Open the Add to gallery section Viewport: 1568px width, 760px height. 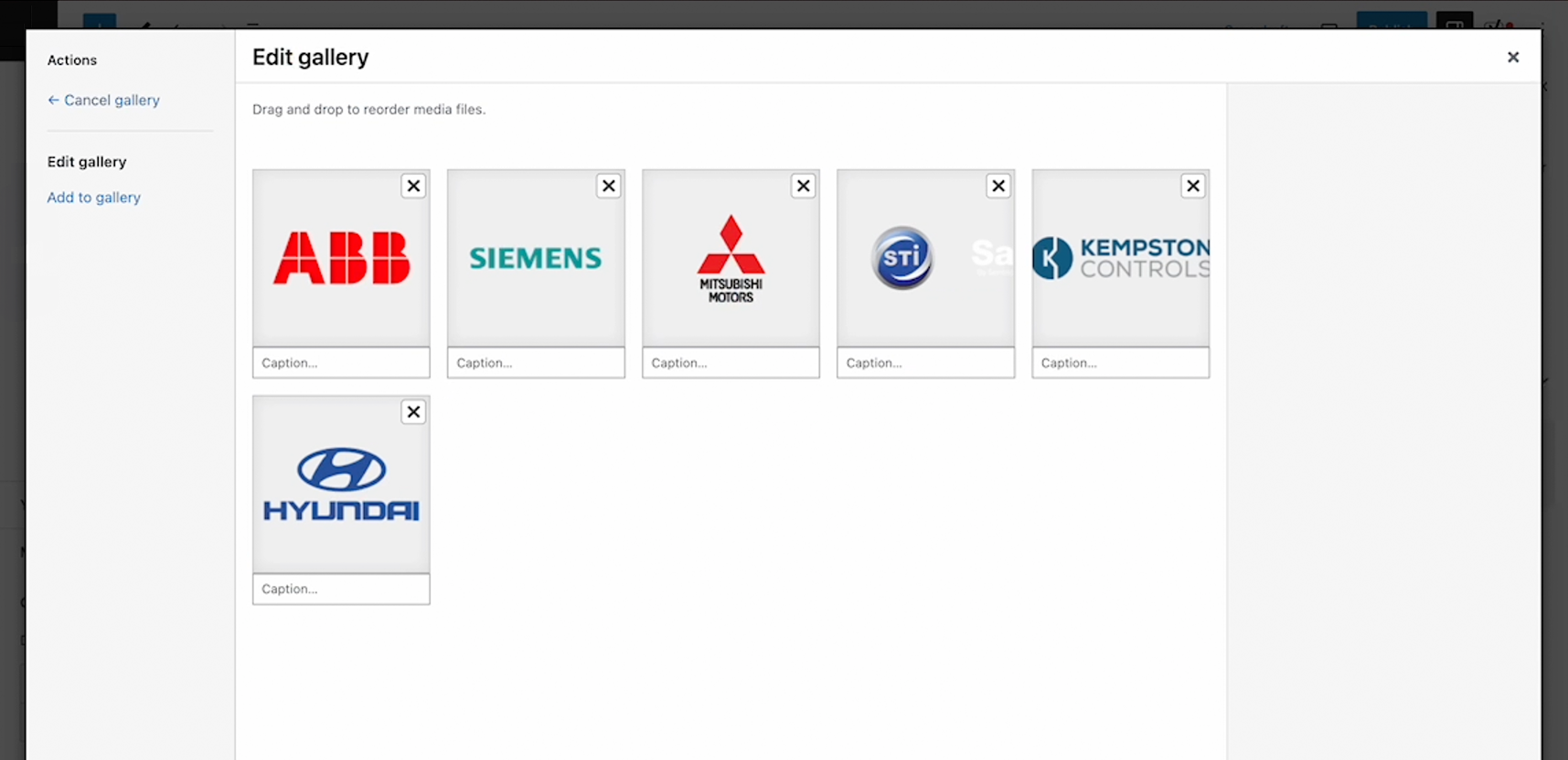(94, 198)
